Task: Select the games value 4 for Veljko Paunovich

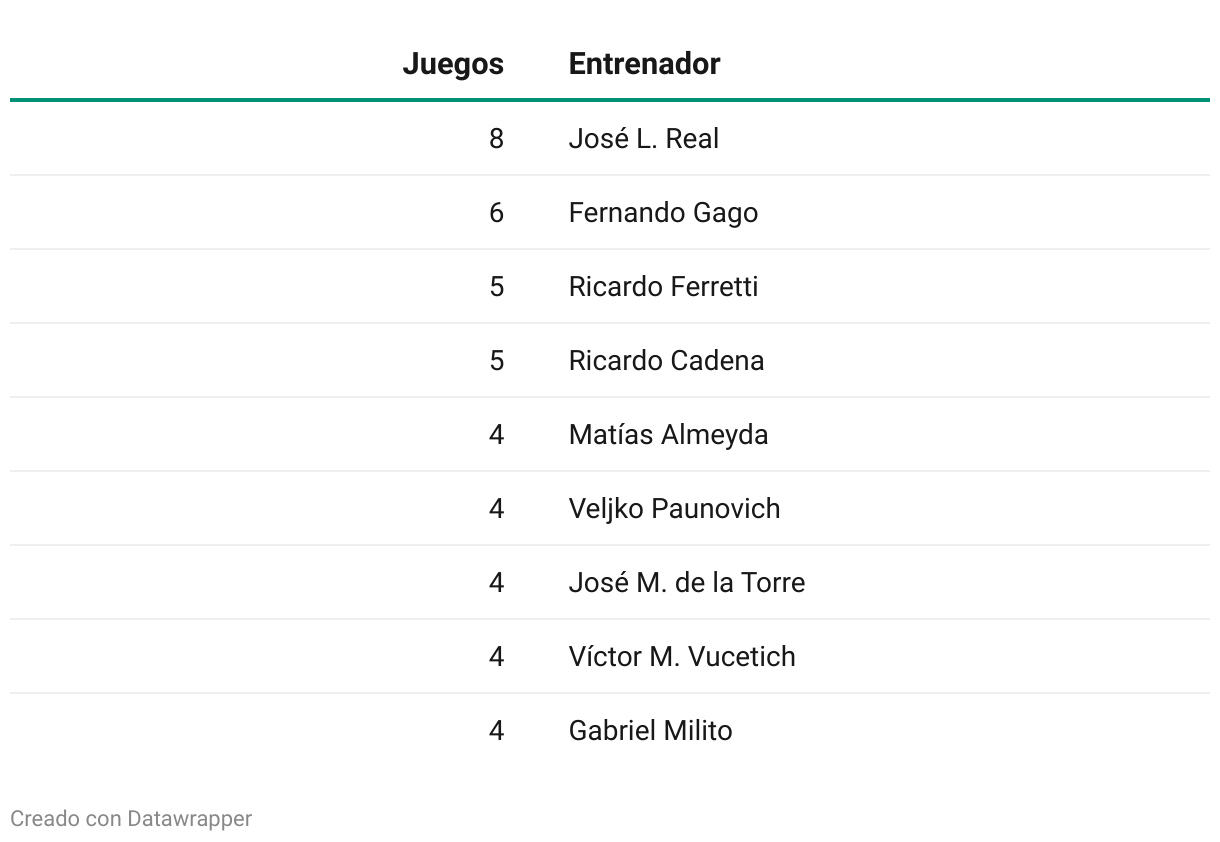Action: point(496,509)
